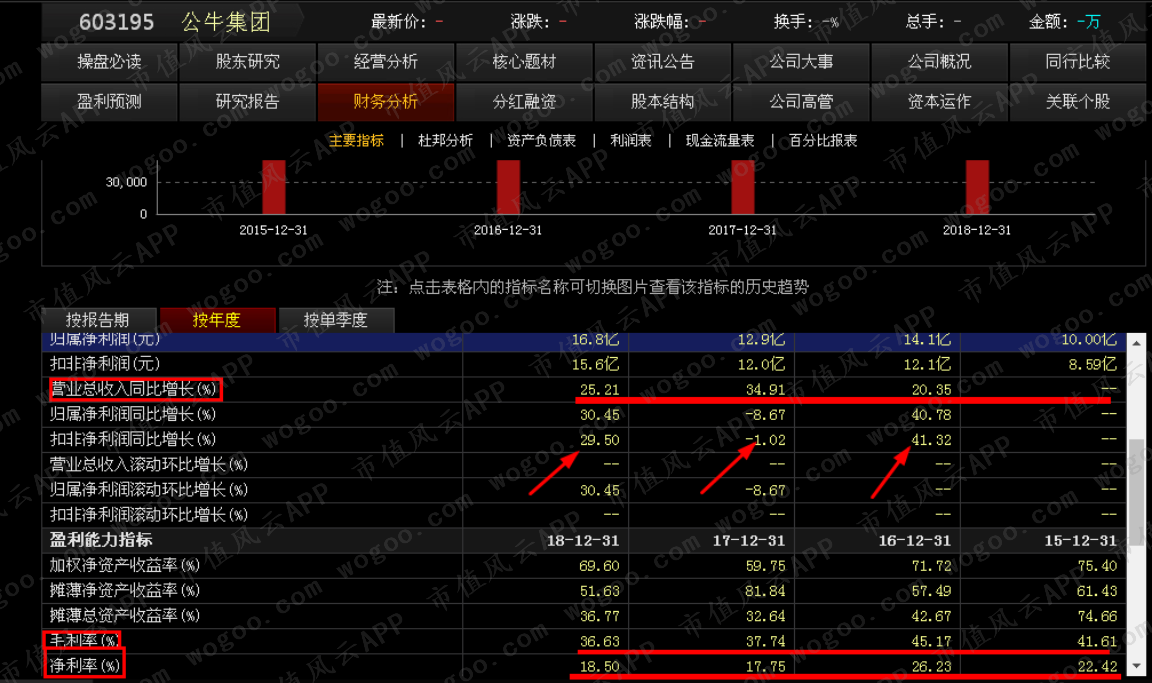
Task: Click the 34.91 revenue growth value
Action: pos(766,390)
